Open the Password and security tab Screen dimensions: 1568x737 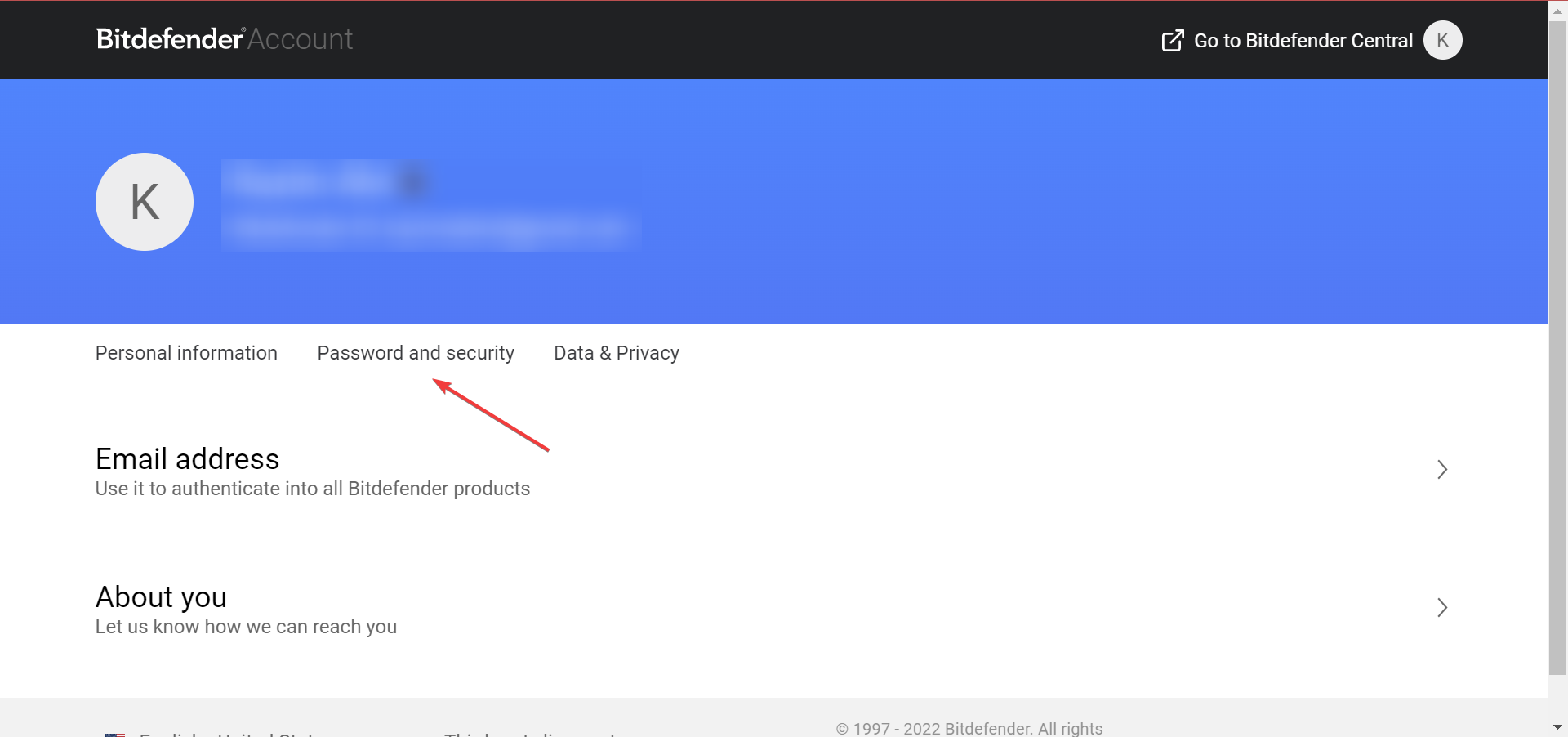pyautogui.click(x=416, y=353)
